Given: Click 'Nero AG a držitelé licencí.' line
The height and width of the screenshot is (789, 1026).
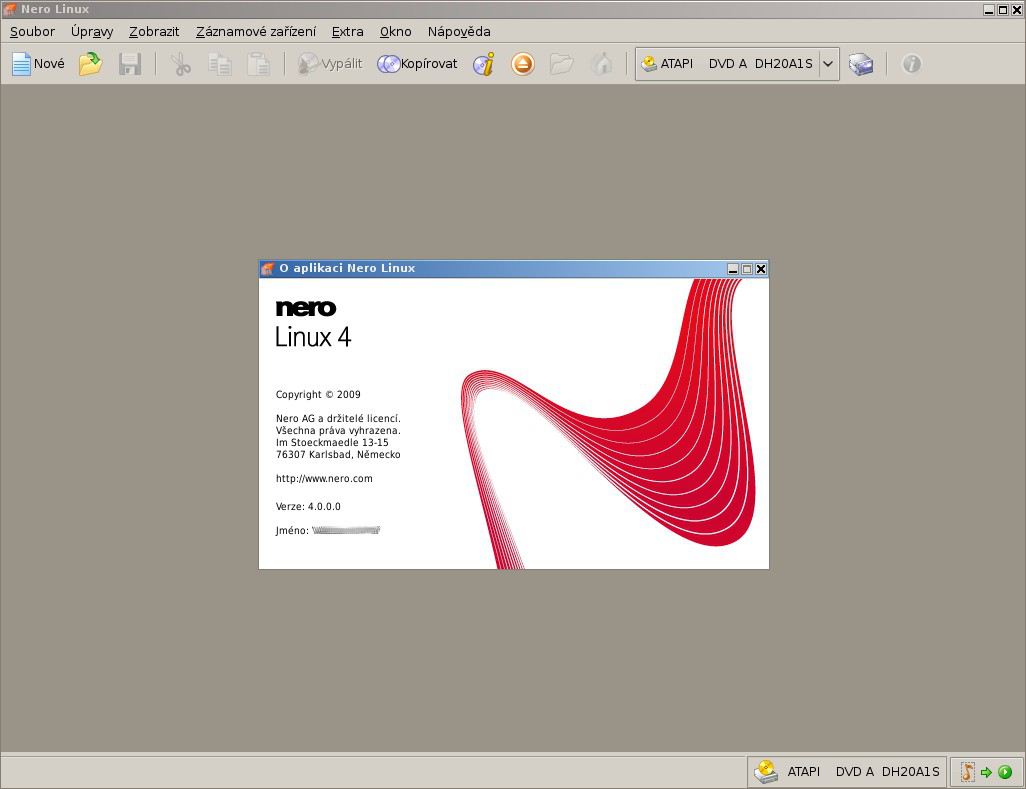Looking at the screenshot, I should pos(338,419).
